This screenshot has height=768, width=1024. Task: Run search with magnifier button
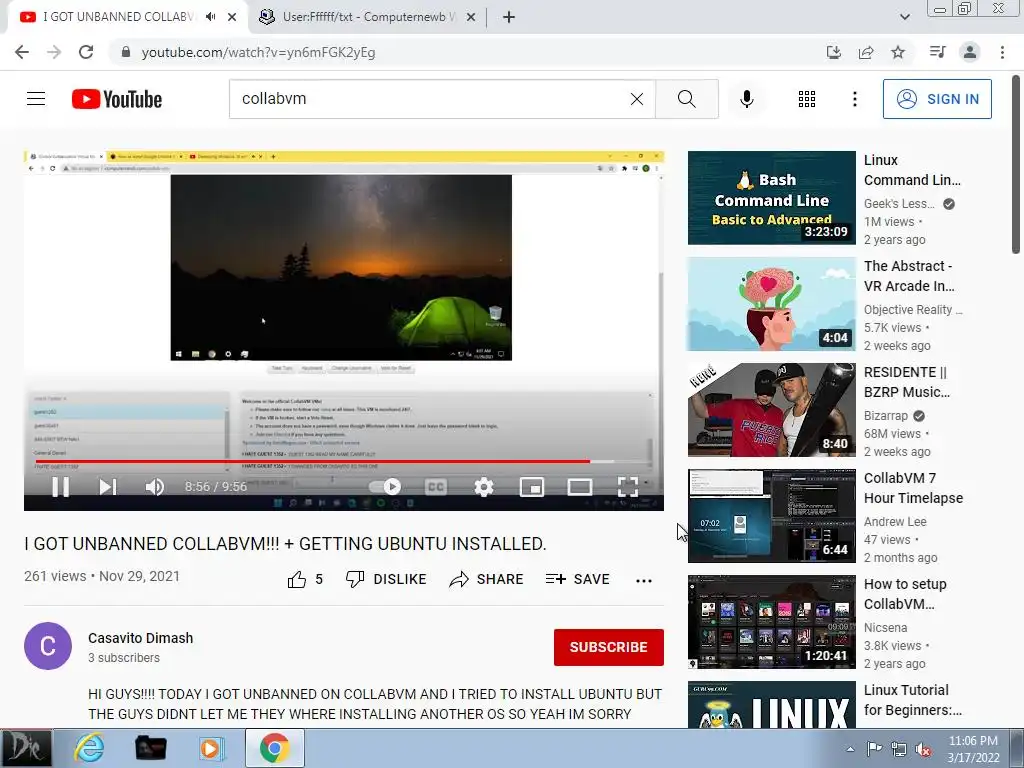pyautogui.click(x=686, y=99)
